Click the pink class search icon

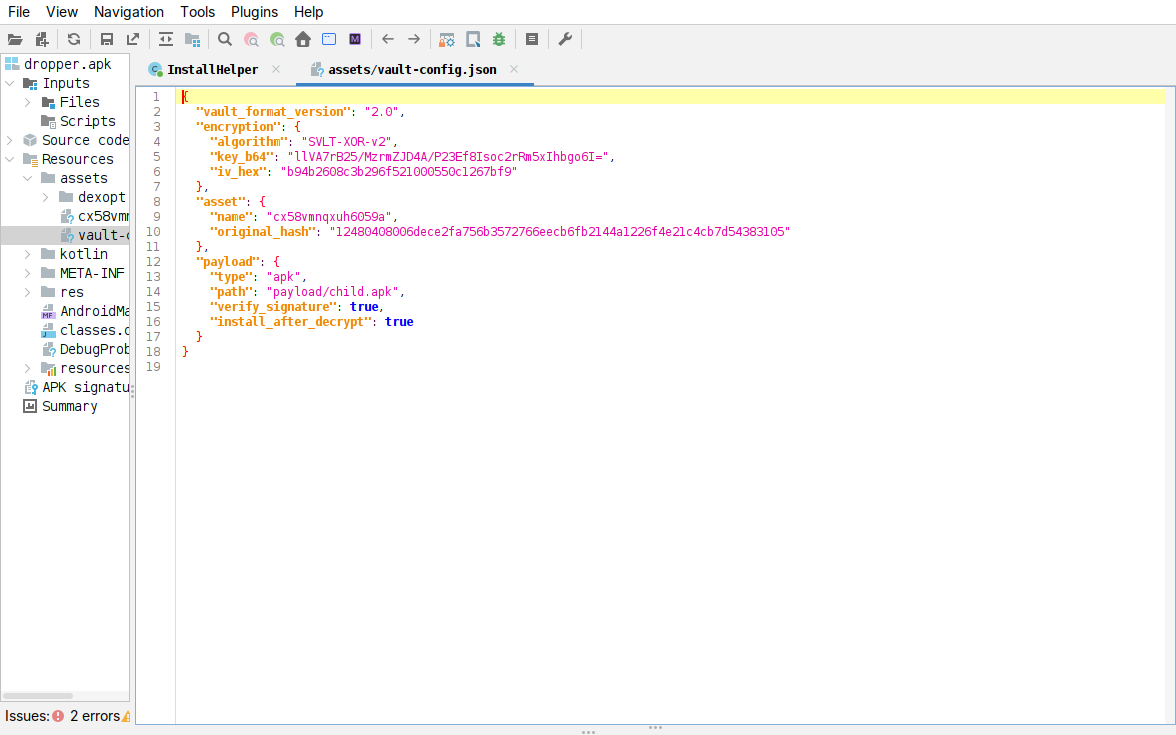pos(251,39)
